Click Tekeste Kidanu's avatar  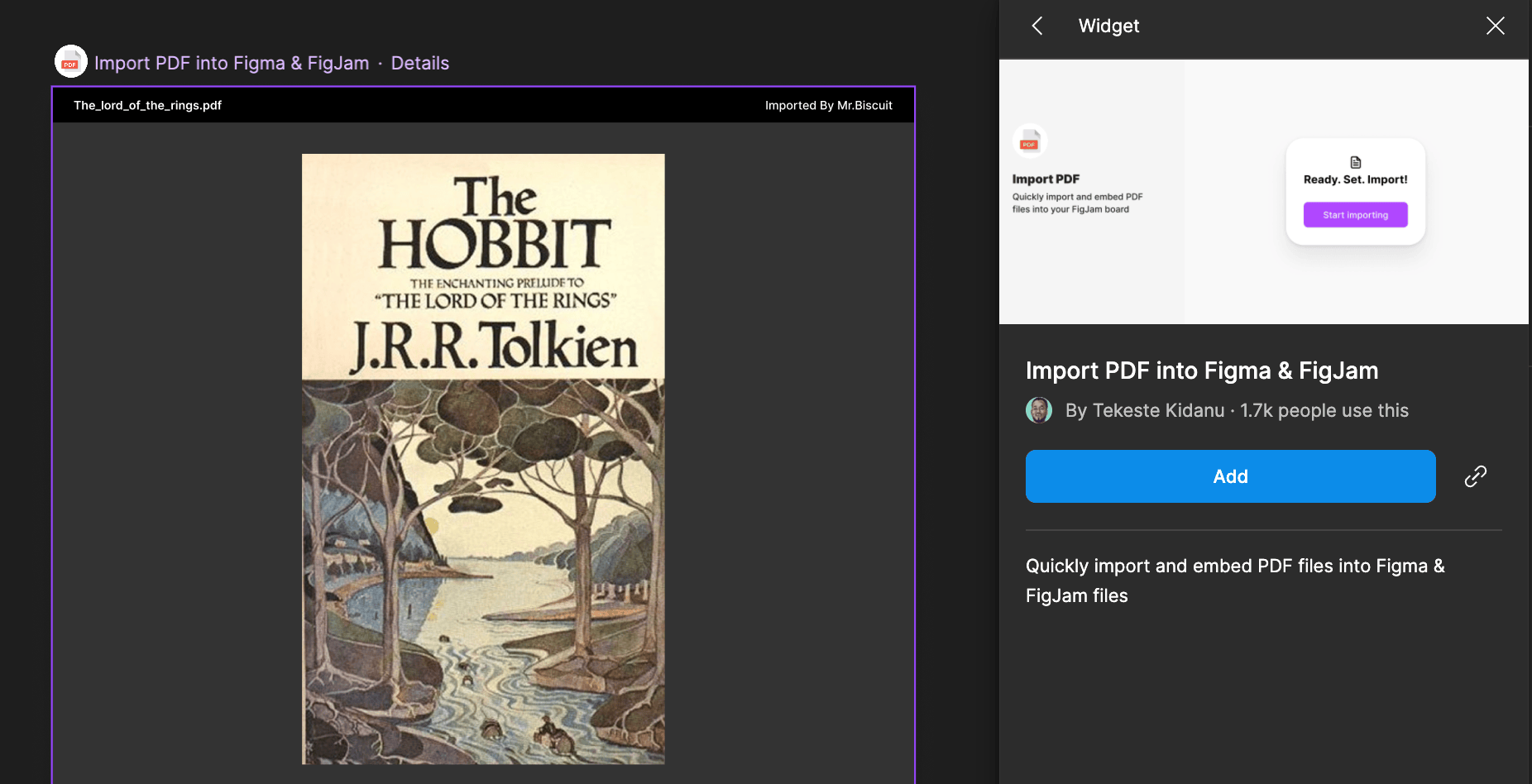pyautogui.click(x=1039, y=410)
